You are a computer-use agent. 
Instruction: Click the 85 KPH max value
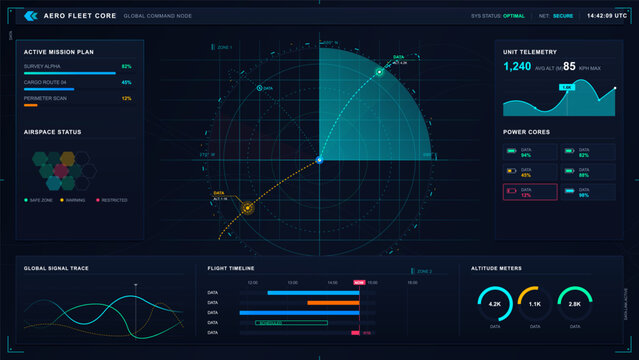tap(569, 66)
